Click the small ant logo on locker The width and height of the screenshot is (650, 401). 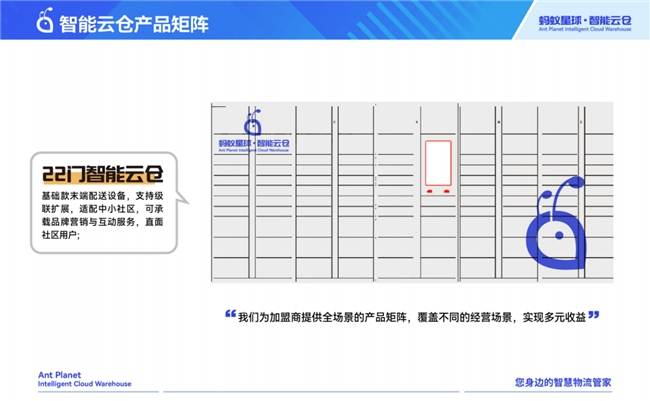pyautogui.click(x=252, y=122)
